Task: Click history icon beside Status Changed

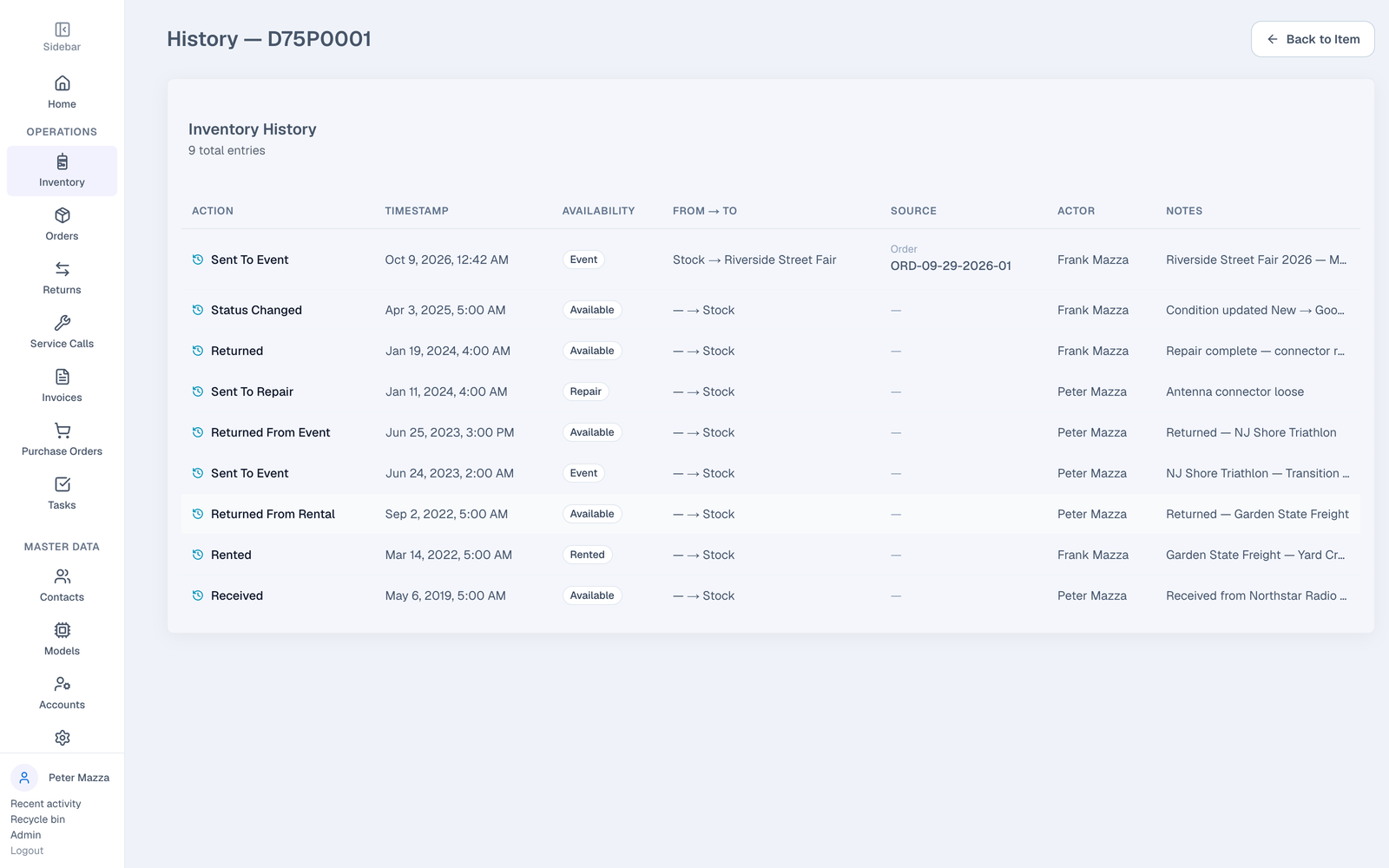Action: pos(198,310)
